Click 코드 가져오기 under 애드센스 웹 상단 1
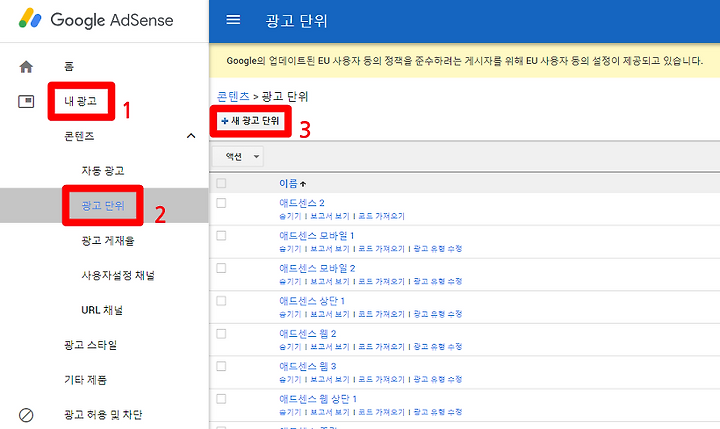720x429 pixels. (381, 412)
